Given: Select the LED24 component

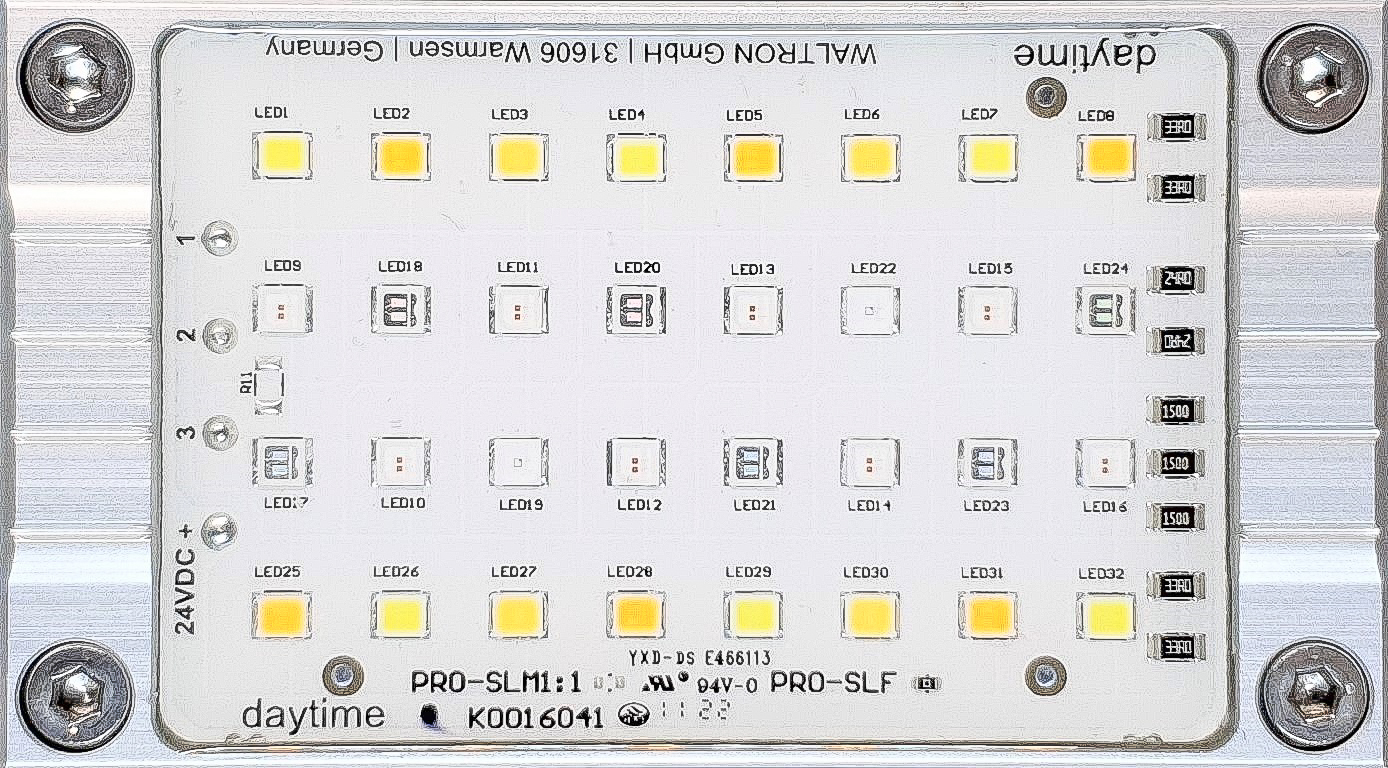Looking at the screenshot, I should [x=1104, y=310].
